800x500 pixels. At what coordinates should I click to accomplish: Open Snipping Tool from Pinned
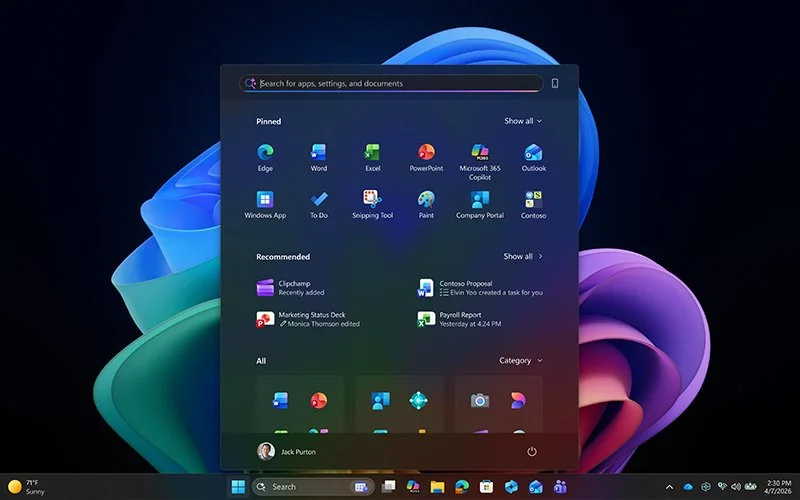click(x=372, y=205)
